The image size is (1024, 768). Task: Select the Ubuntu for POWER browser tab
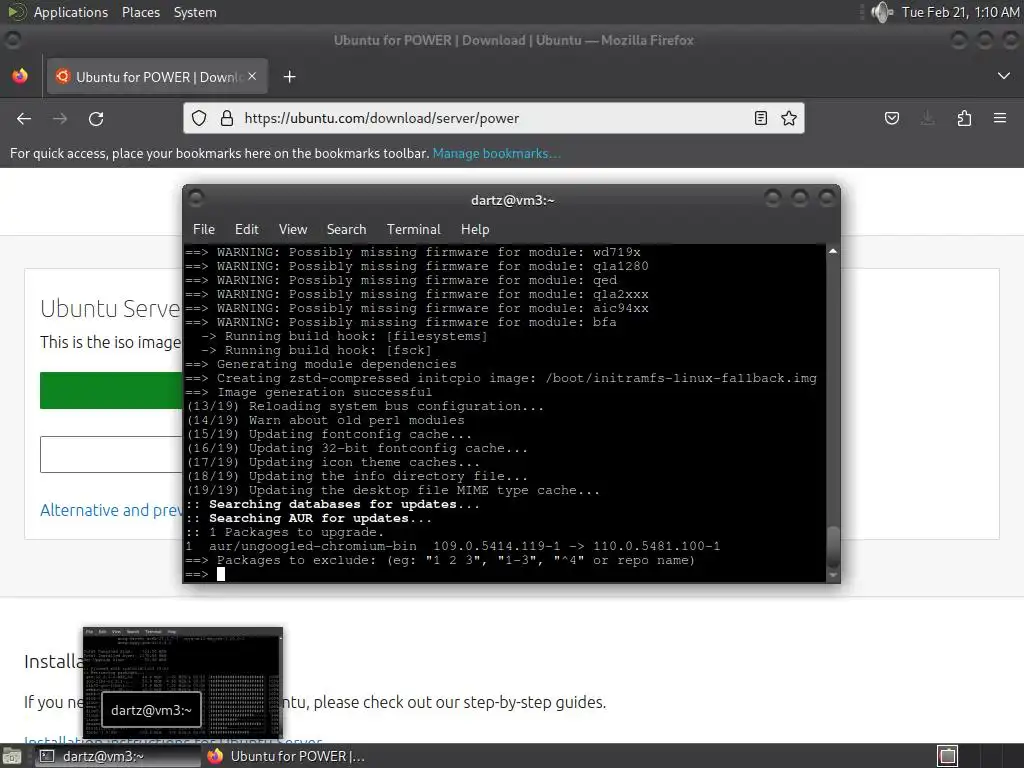click(x=157, y=77)
